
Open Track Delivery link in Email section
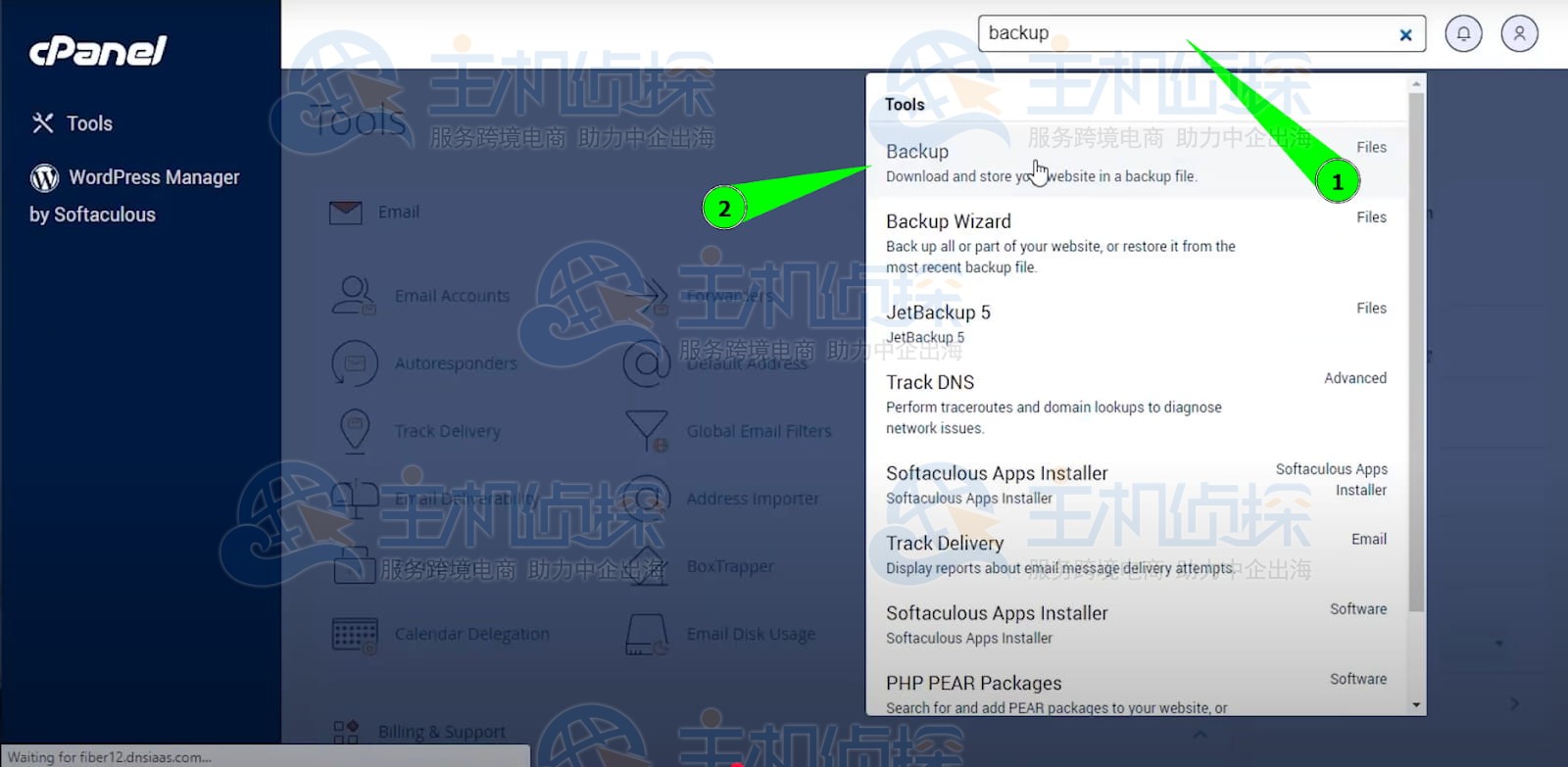click(447, 431)
